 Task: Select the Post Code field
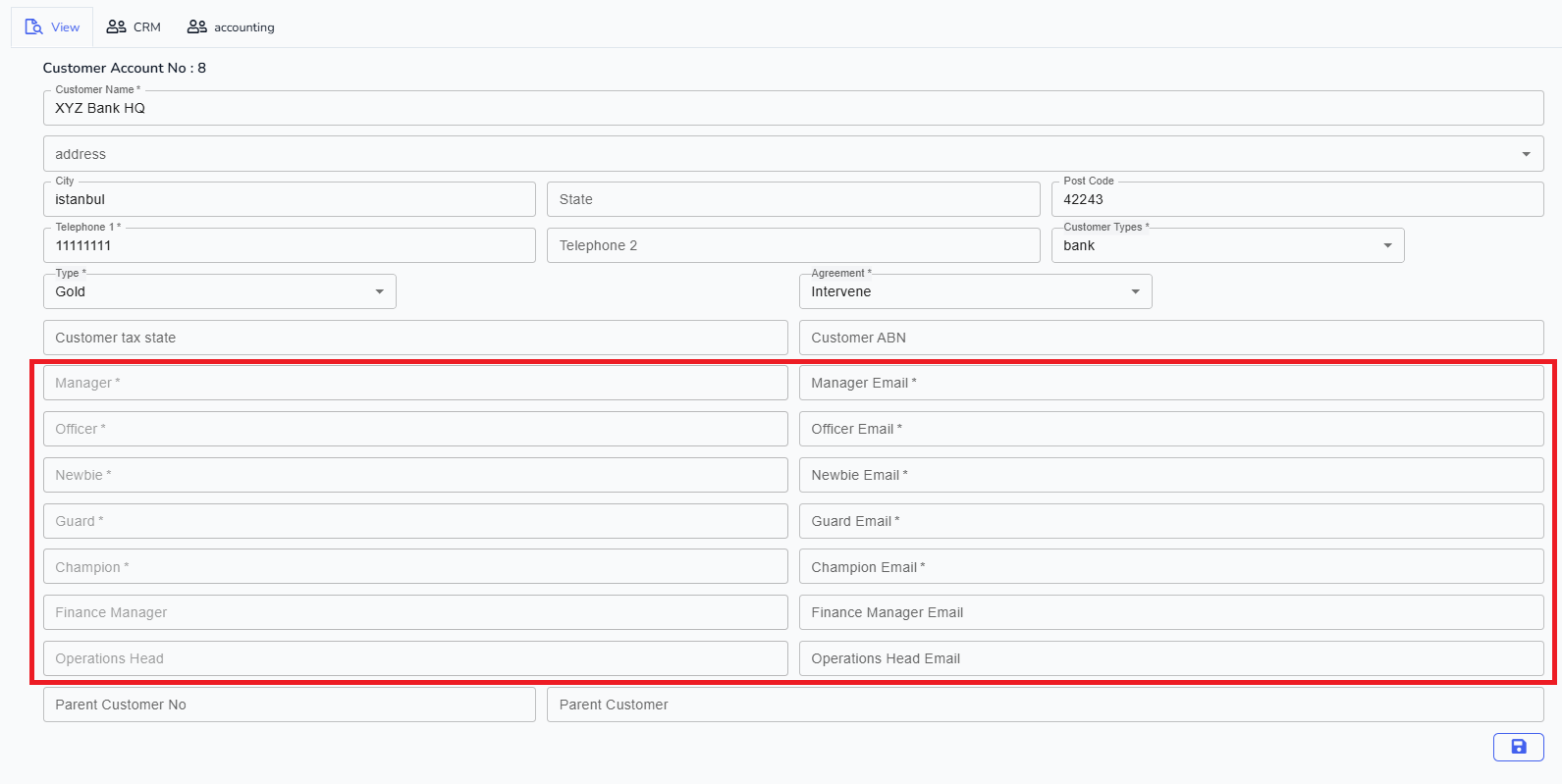click(1296, 199)
